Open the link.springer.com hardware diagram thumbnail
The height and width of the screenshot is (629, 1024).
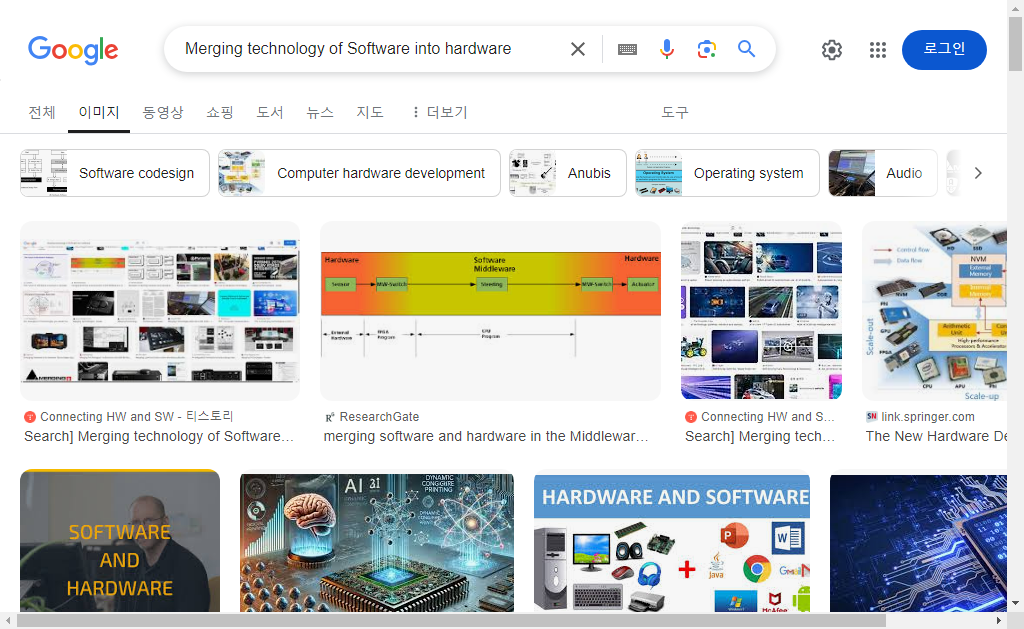click(935, 311)
